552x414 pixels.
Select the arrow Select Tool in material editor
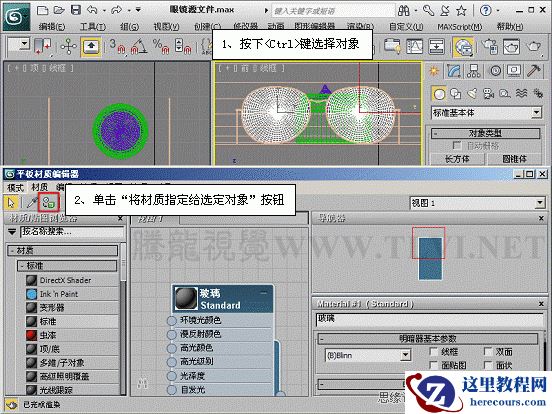click(x=11, y=202)
